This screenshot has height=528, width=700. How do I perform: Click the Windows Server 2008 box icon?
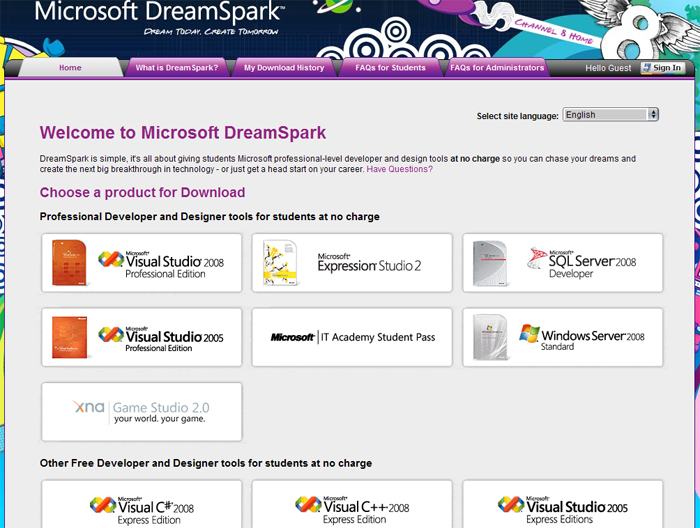click(491, 337)
